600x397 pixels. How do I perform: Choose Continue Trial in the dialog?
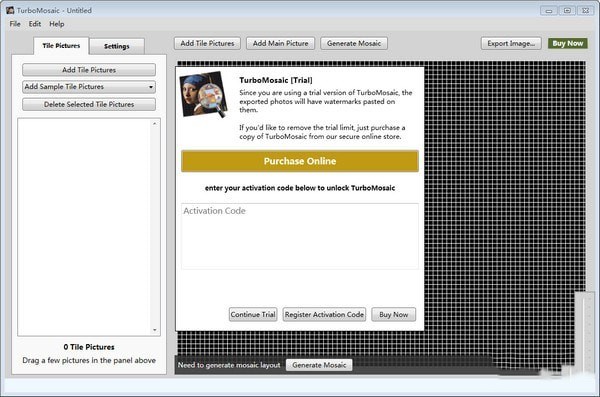tap(253, 315)
